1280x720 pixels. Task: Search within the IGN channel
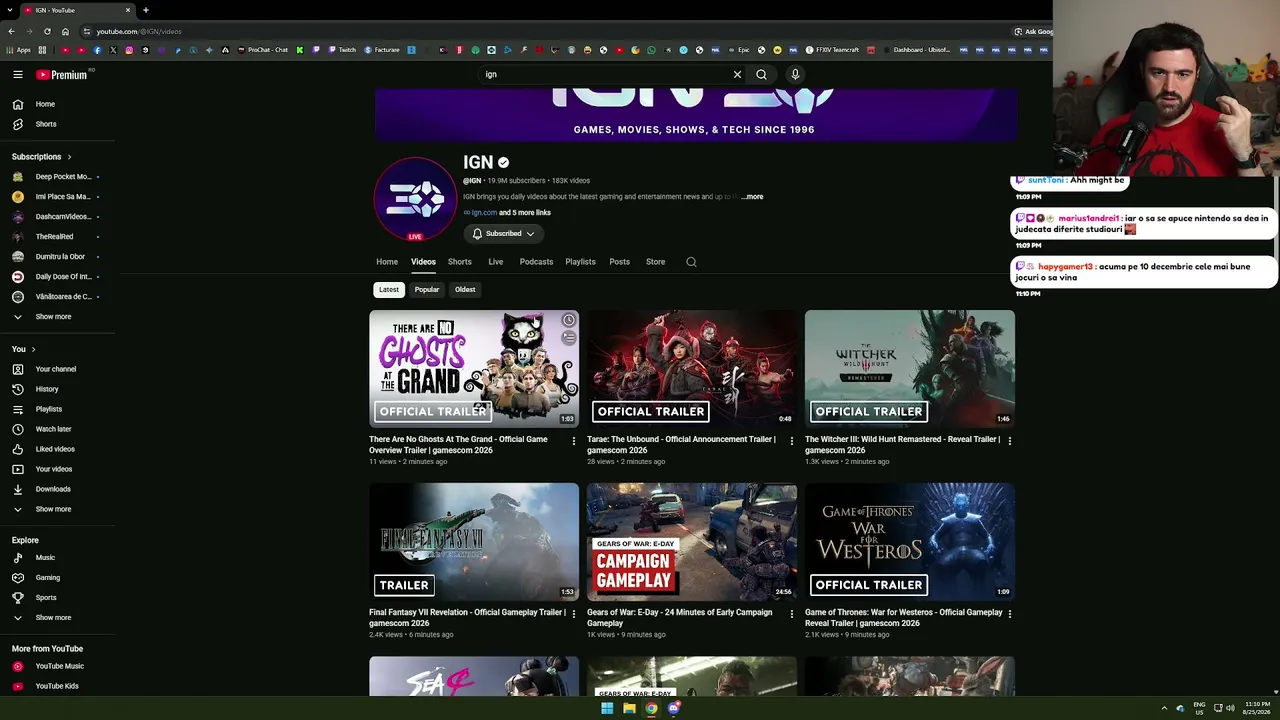(x=691, y=262)
